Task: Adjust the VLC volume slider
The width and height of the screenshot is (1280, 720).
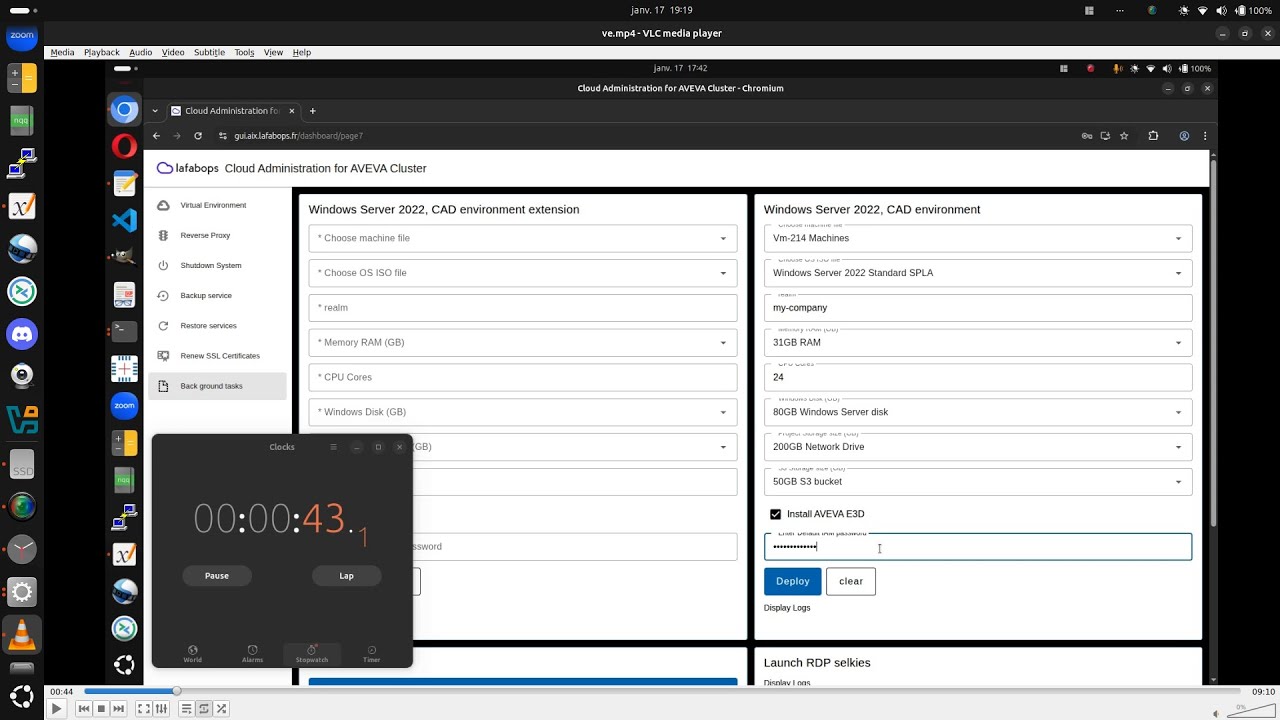Action: [1251, 713]
